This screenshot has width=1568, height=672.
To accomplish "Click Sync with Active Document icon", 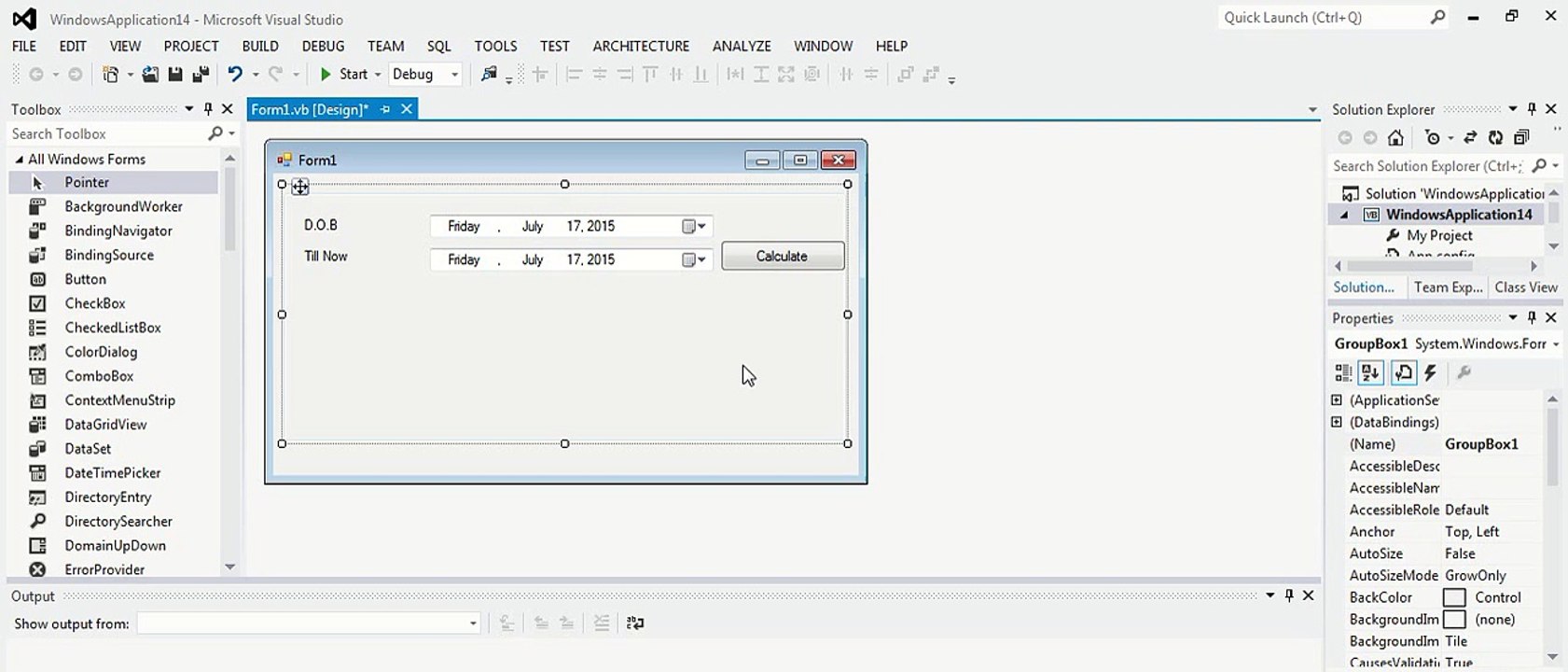I will click(1471, 138).
